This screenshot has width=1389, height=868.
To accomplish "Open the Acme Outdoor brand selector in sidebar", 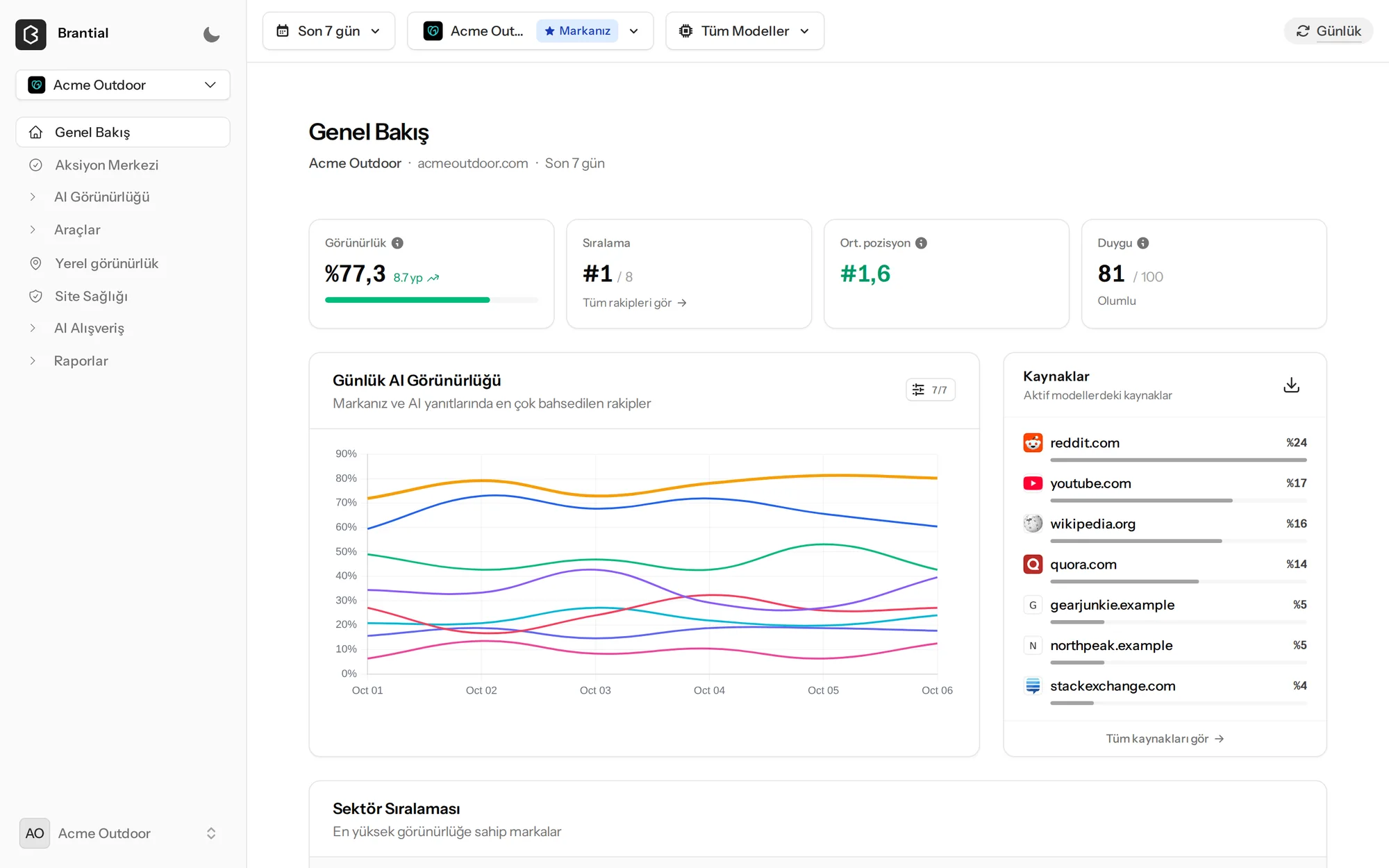I will click(123, 85).
